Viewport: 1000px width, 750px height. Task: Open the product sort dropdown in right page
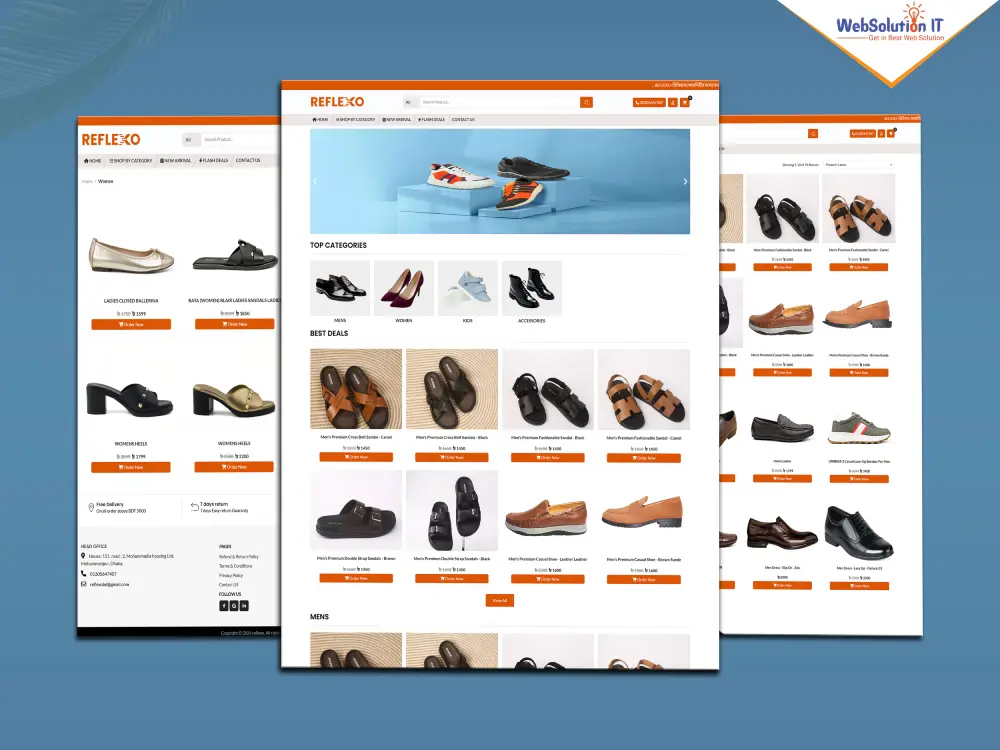[858, 165]
